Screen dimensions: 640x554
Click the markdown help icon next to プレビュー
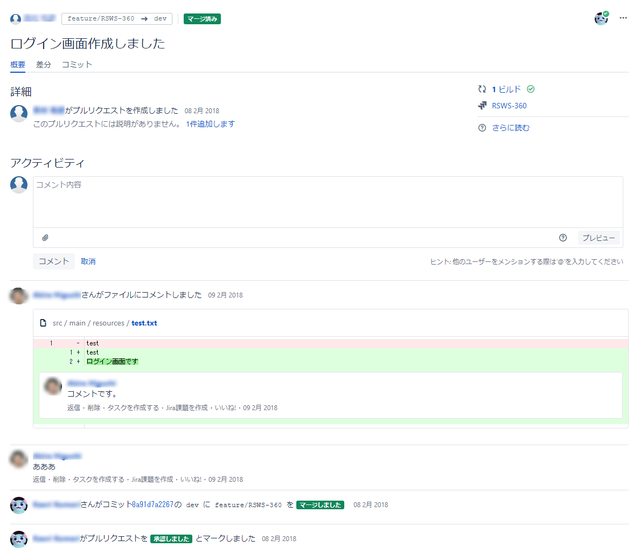pos(562,238)
